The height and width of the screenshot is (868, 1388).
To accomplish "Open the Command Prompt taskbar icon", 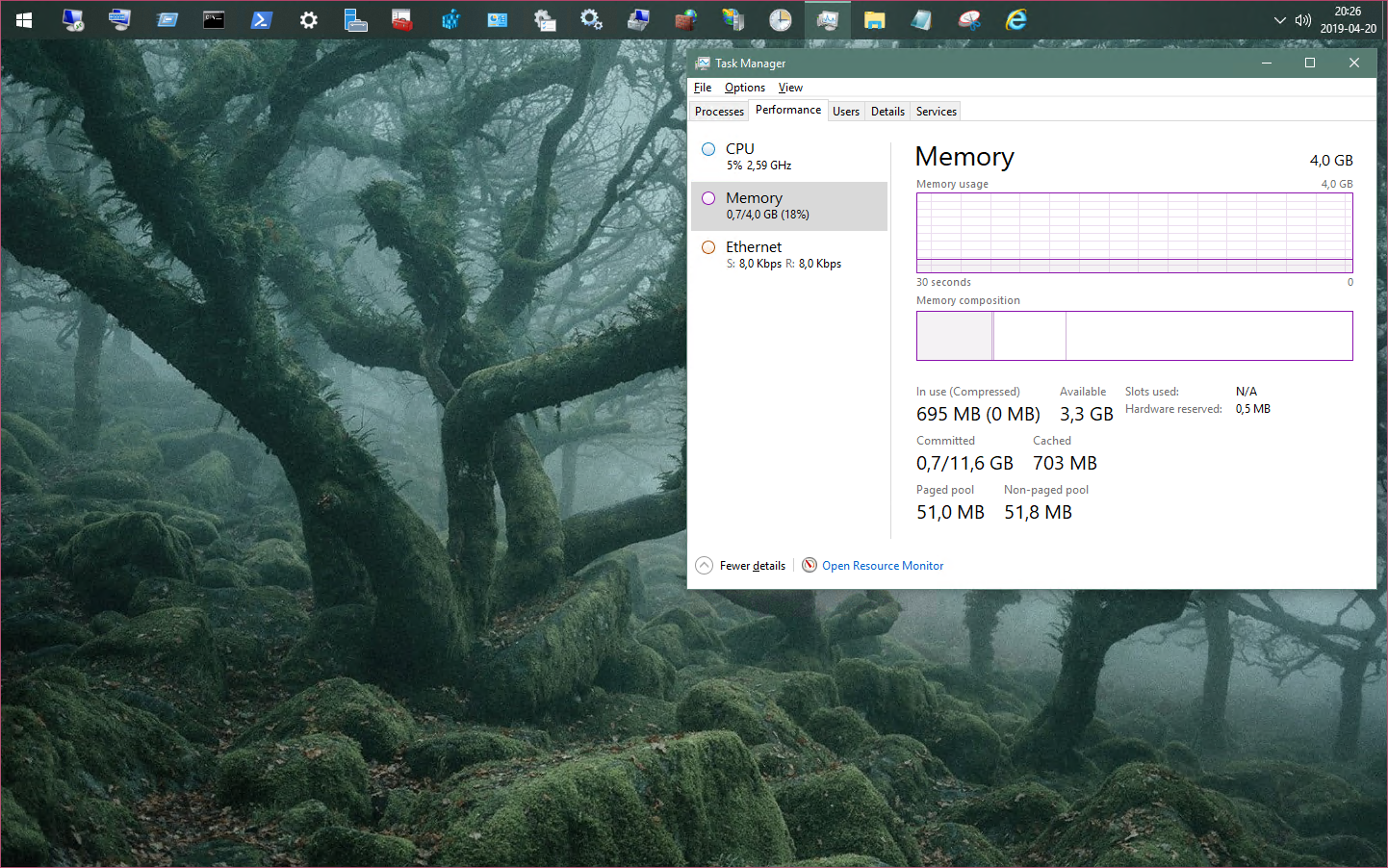I will [214, 19].
